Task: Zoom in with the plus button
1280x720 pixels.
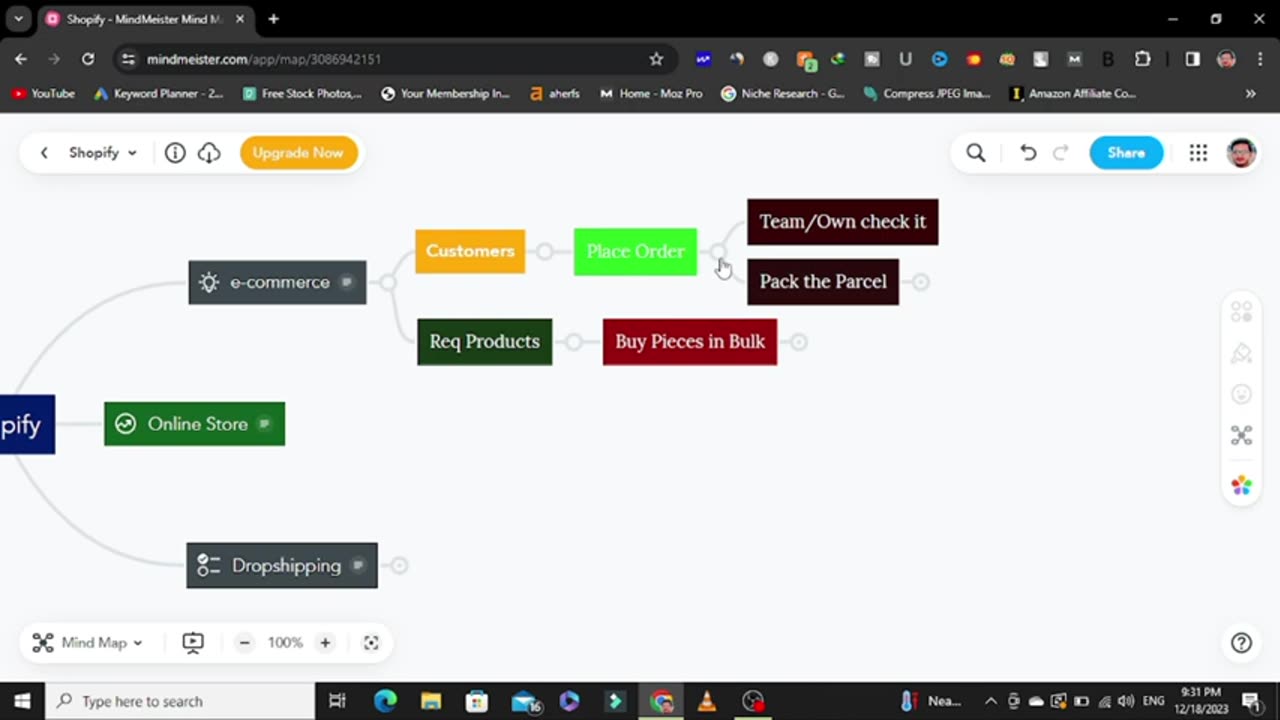Action: click(x=325, y=643)
